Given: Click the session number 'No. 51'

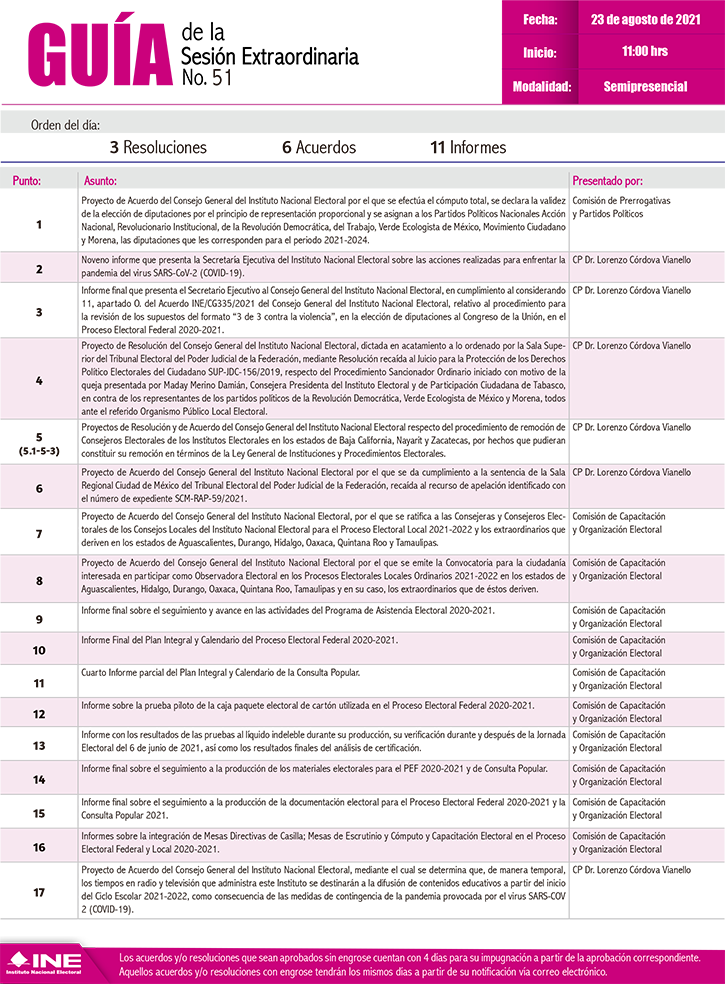Looking at the screenshot, I should (207, 77).
